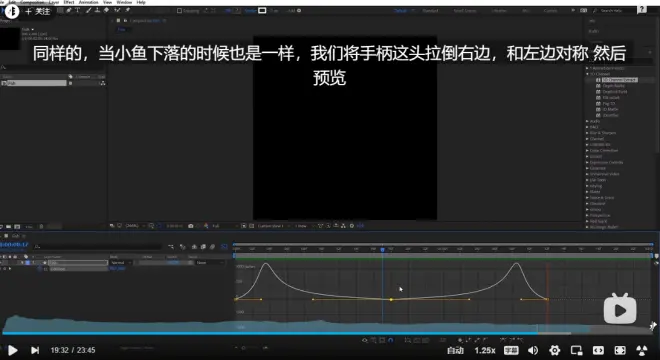Open the 自动 quality selector
660x360 pixels.
[x=455, y=350]
